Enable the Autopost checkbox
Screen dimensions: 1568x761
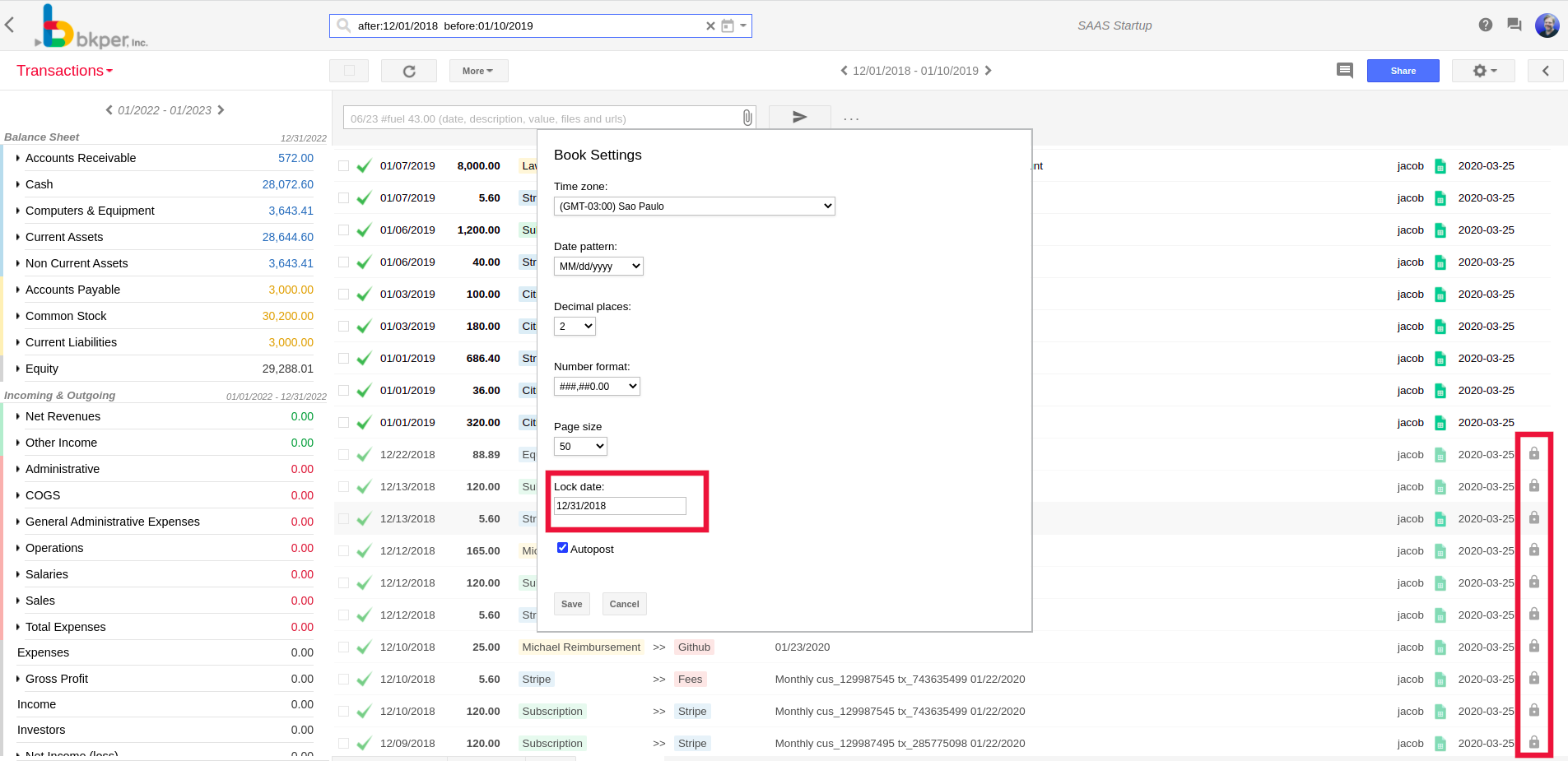[x=562, y=547]
